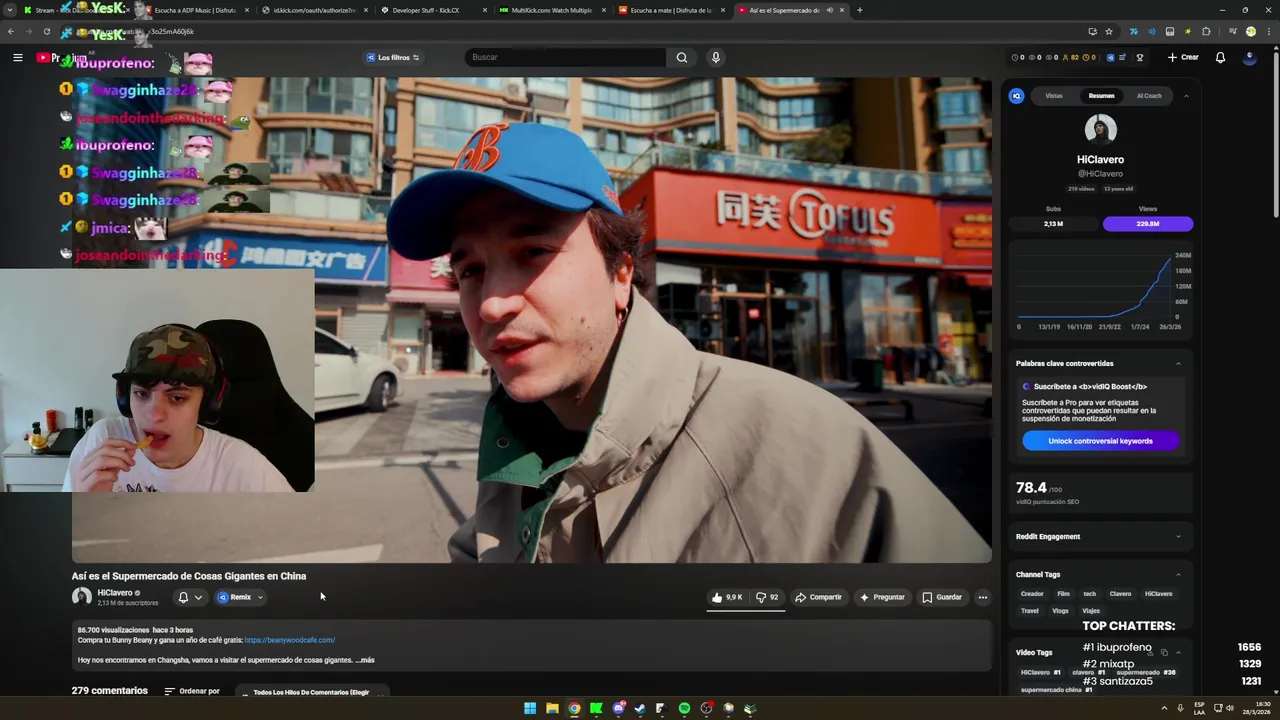1280x720 pixels.
Task: Open File Explorer from taskbar
Action: pyautogui.click(x=552, y=708)
